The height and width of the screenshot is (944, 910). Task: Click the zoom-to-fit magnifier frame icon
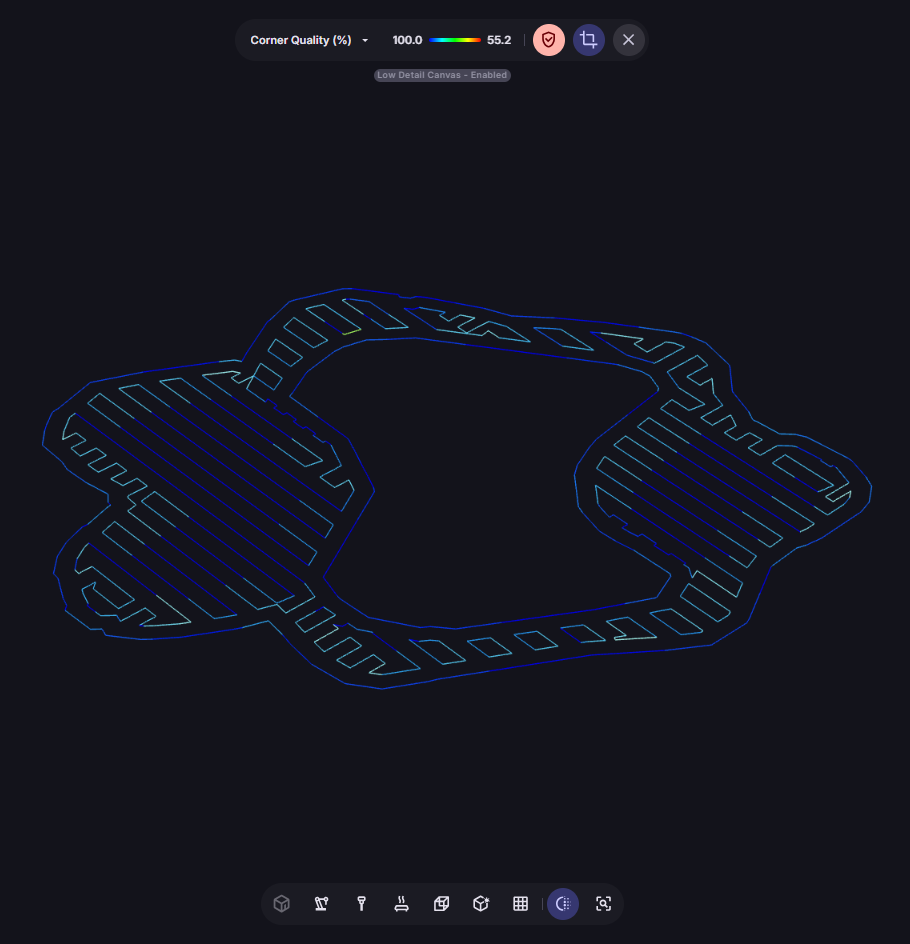point(603,904)
